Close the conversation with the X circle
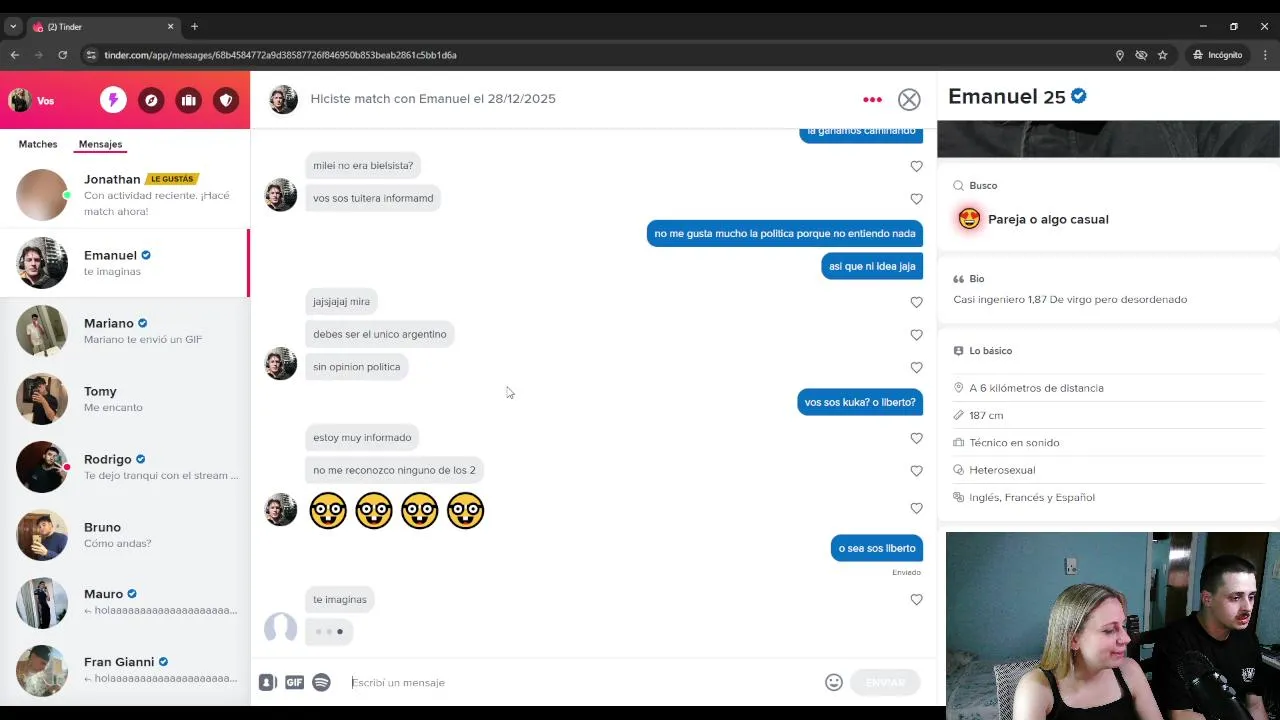1280x720 pixels. (909, 99)
